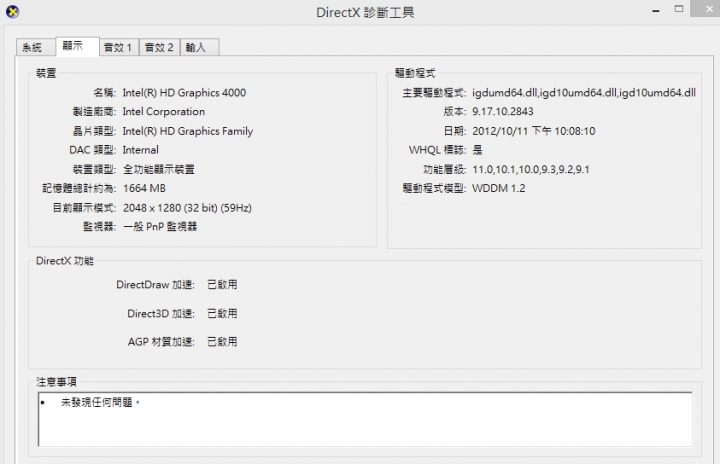Click monitor value 一般 PnP 監視器
Screen dimensions: 720x464
pos(160,226)
